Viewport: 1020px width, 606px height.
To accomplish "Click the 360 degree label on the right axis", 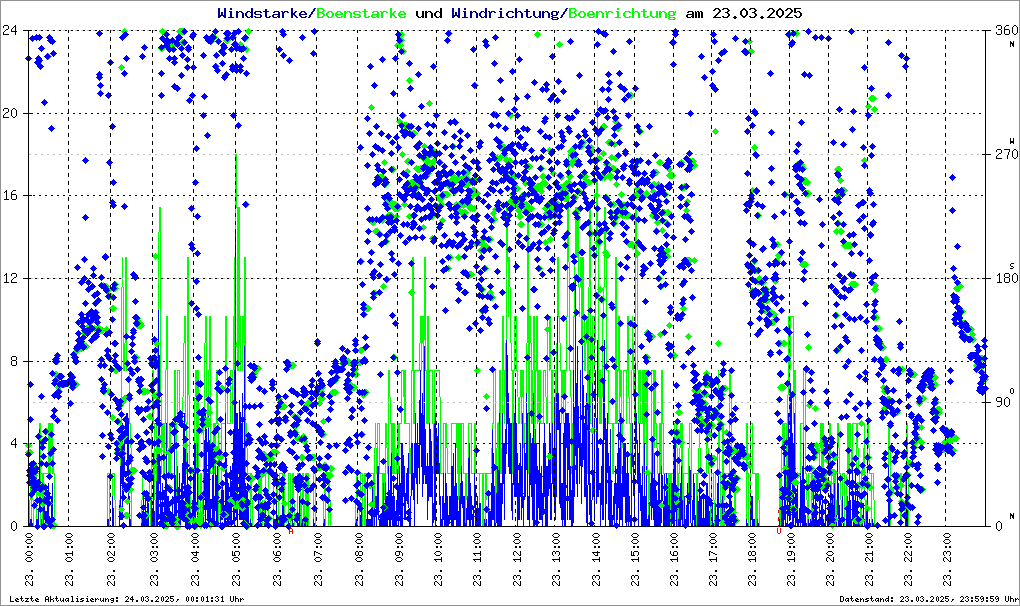I will 1005,30.
